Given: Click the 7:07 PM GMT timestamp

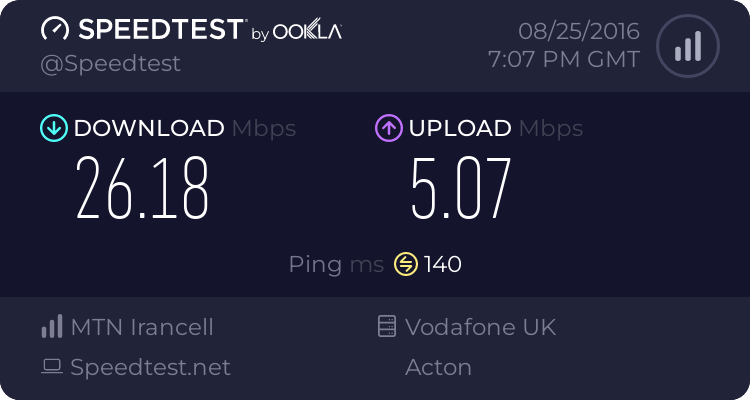Looking at the screenshot, I should pos(563,59).
